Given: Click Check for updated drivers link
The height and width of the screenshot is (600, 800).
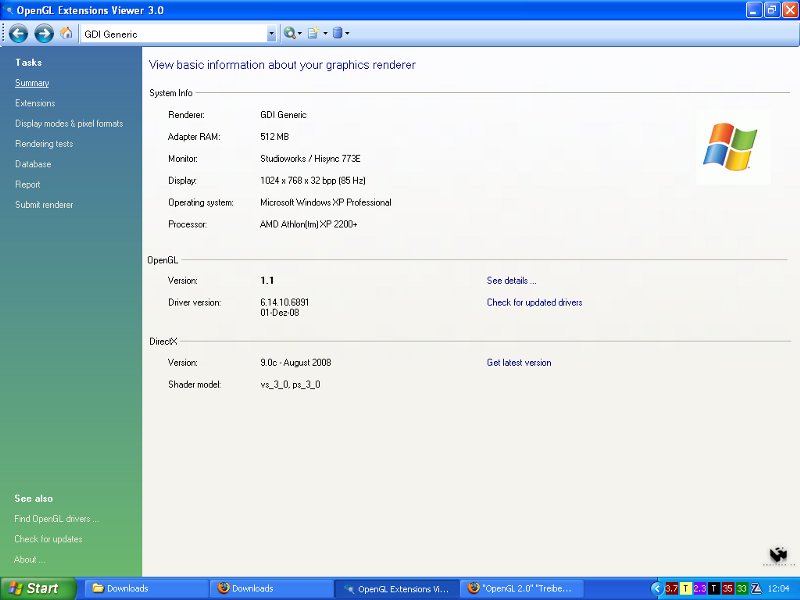Looking at the screenshot, I should (534, 302).
